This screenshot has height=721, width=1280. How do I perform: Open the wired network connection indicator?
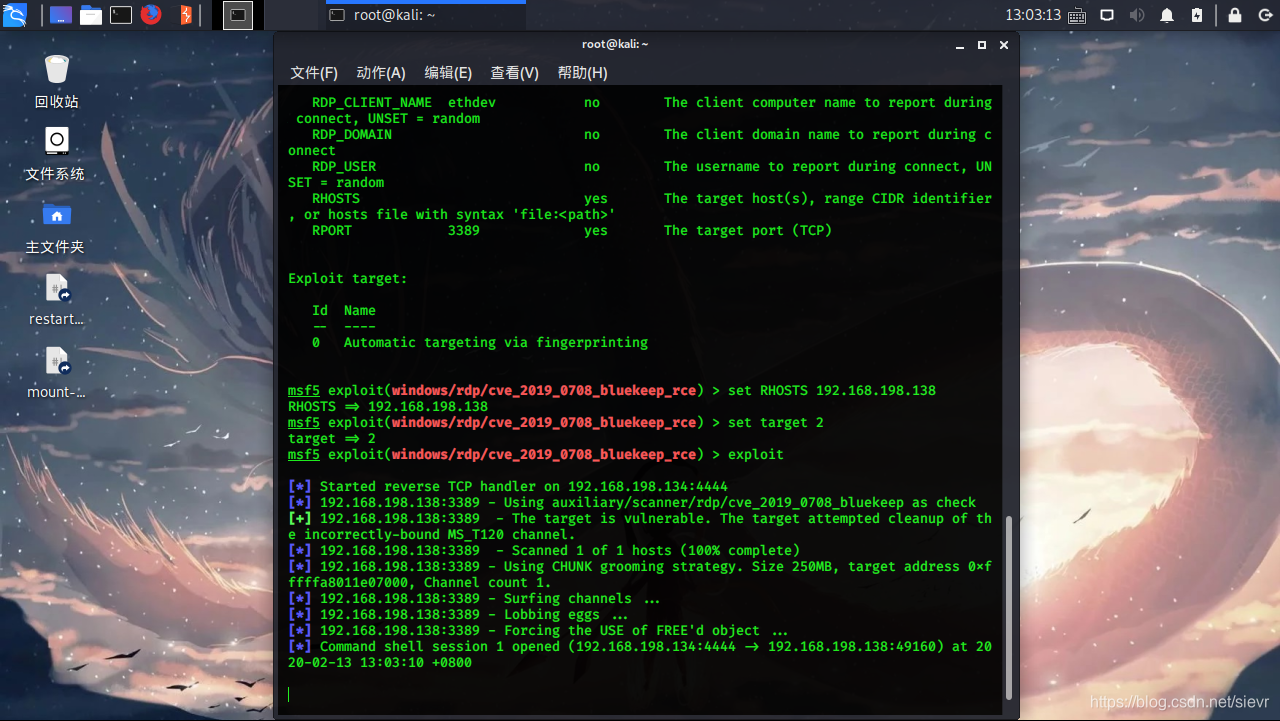(1107, 15)
